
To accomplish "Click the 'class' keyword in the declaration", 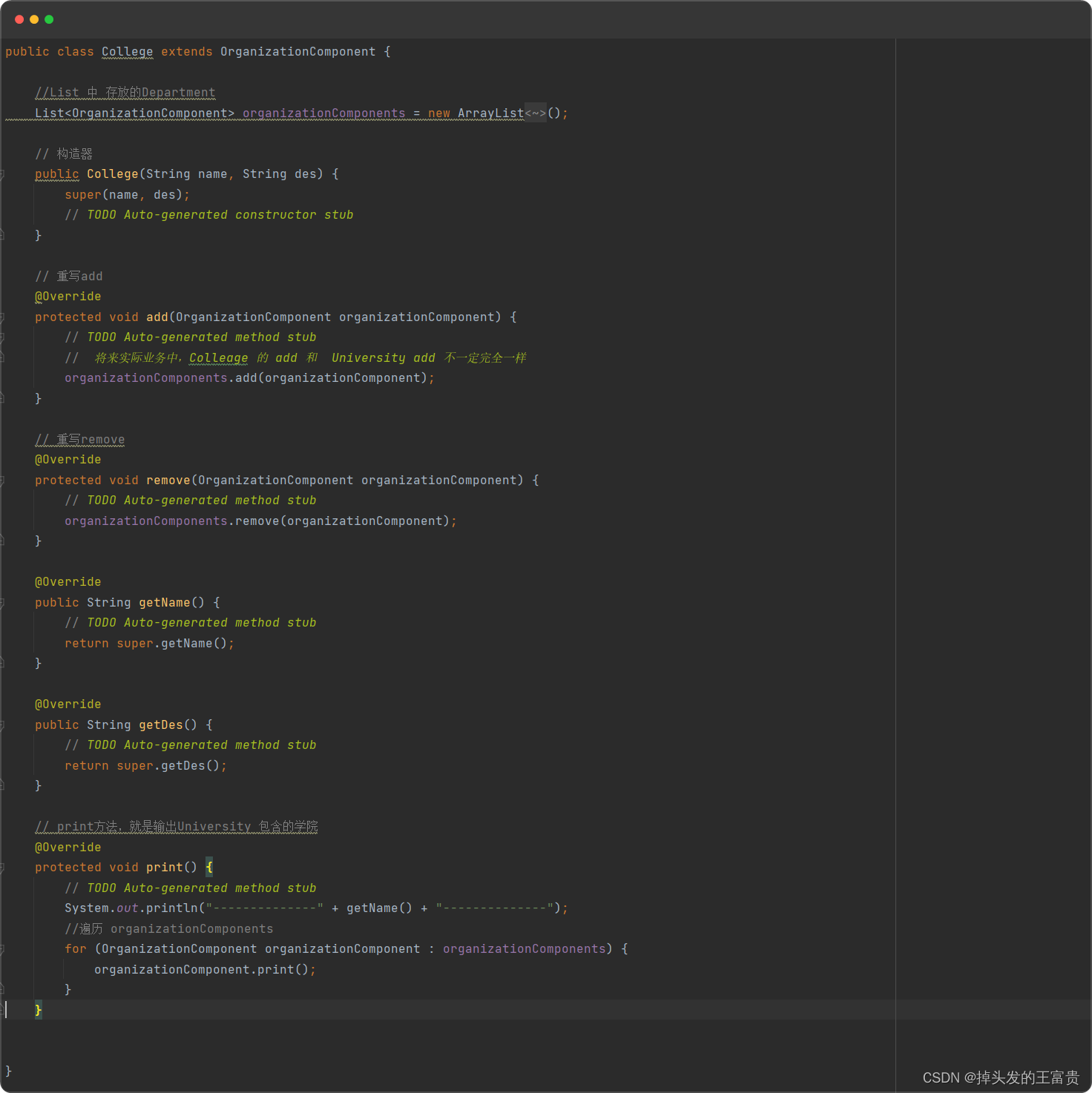I will pyautogui.click(x=76, y=52).
